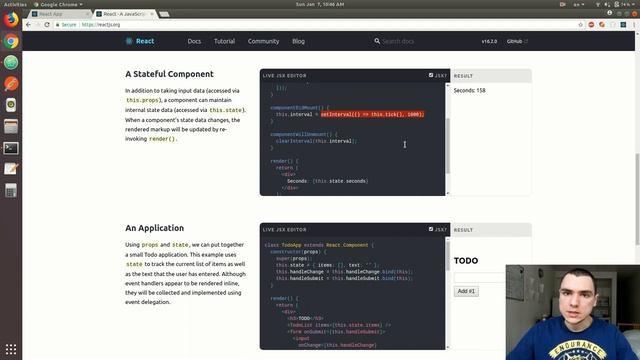Open the React DevTools extension icon

623,25
